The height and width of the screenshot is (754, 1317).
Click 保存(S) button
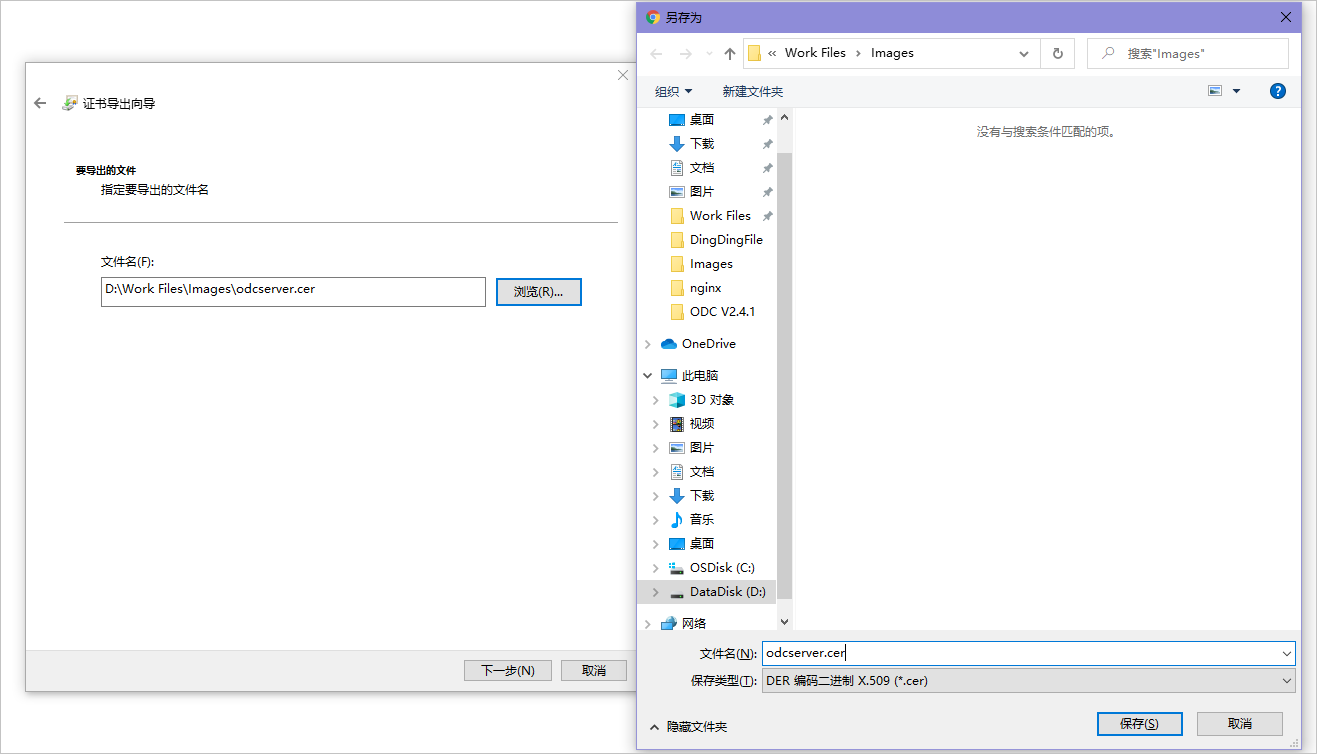tap(1140, 724)
